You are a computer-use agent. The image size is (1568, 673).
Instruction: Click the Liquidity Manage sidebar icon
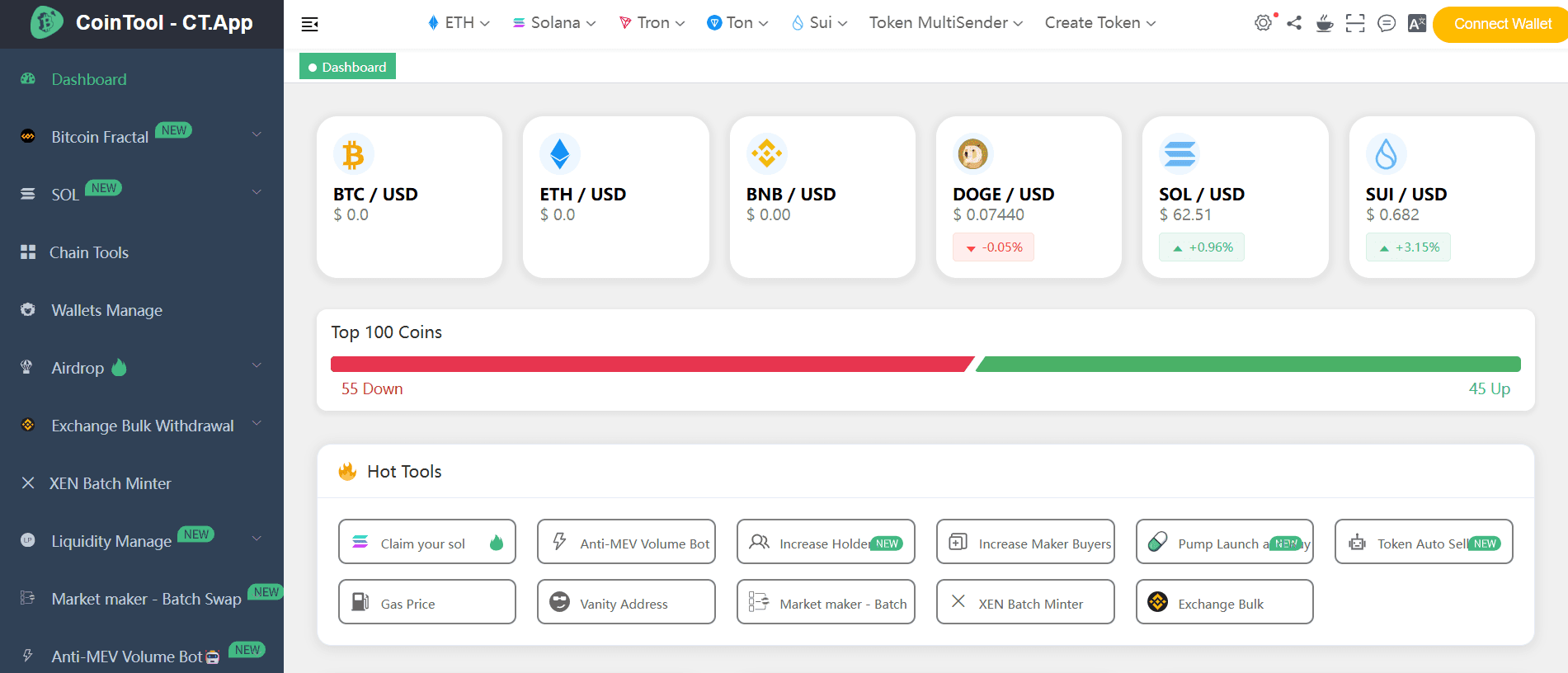28,540
